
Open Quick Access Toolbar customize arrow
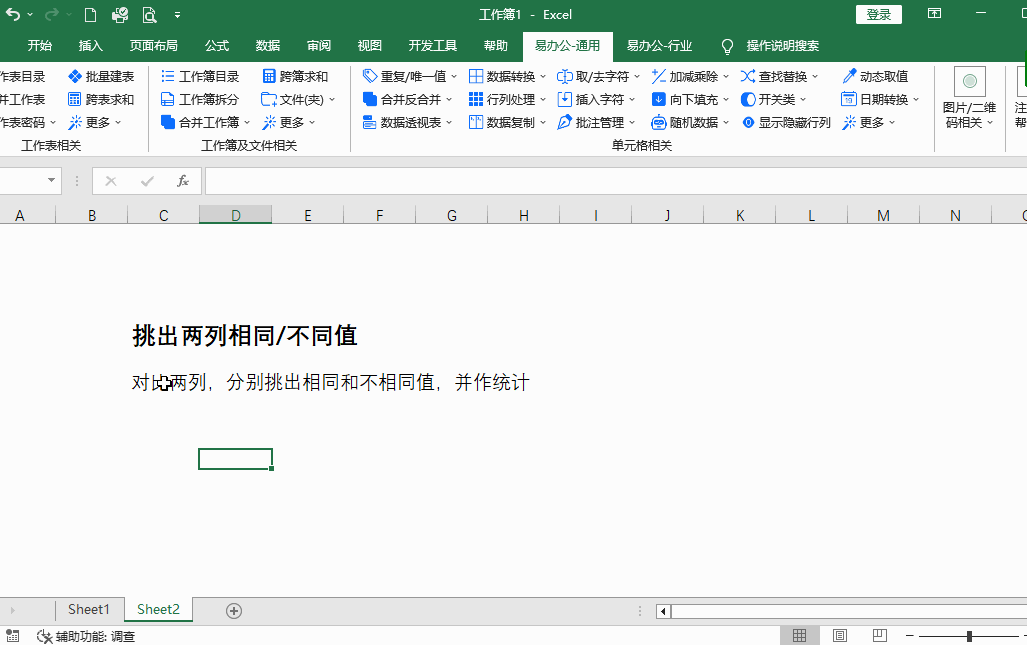(x=177, y=14)
